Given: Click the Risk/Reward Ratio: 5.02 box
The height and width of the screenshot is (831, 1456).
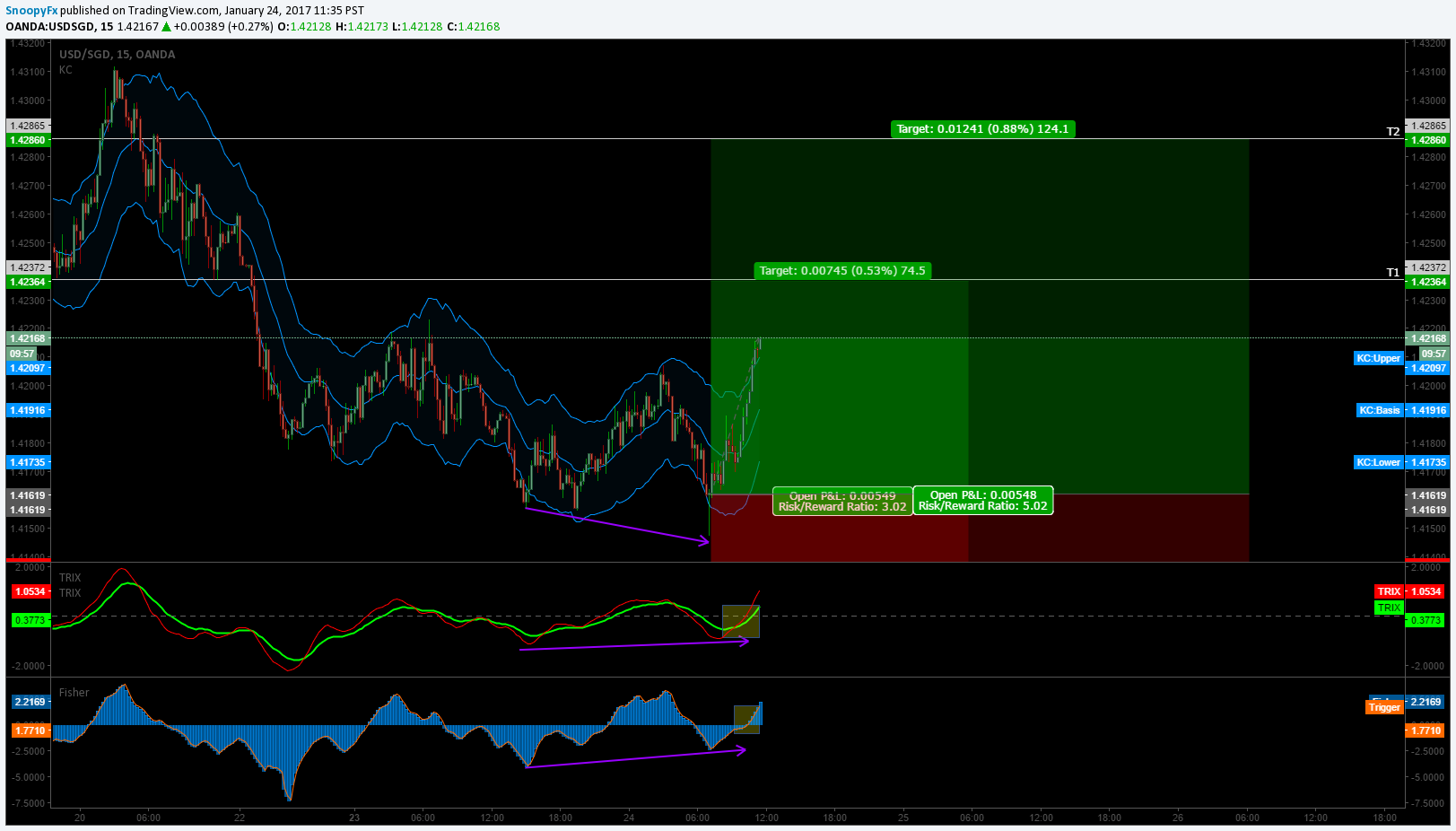Looking at the screenshot, I should pyautogui.click(x=983, y=501).
